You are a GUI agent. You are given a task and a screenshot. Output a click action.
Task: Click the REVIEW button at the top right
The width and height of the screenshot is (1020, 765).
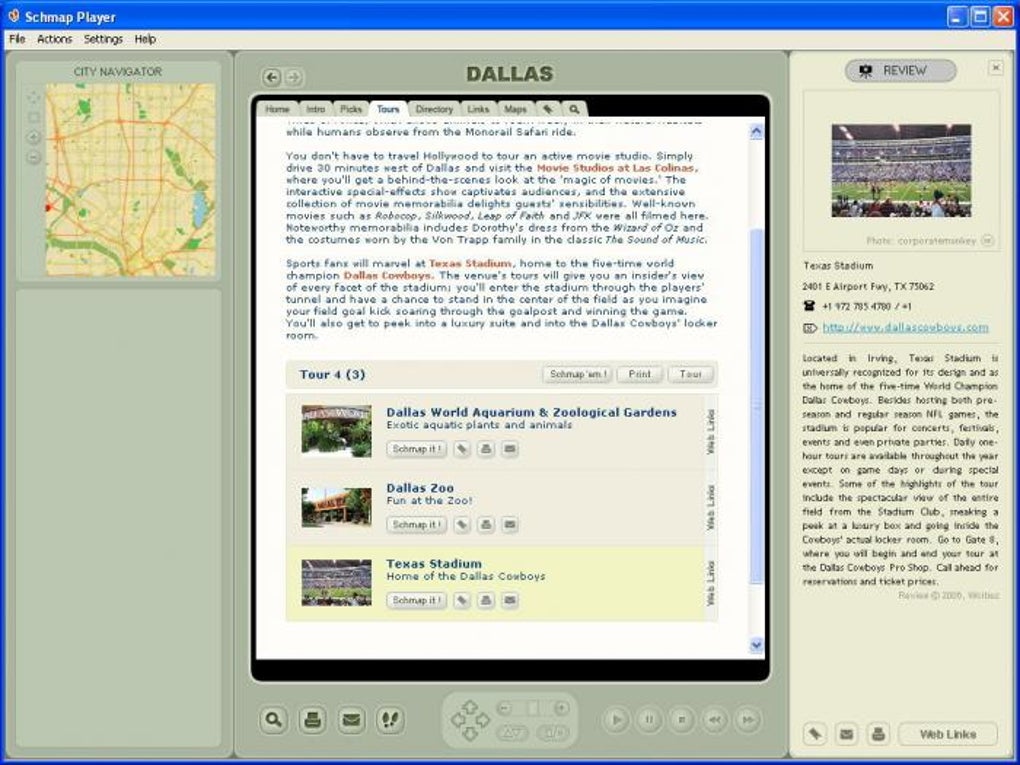tap(901, 70)
